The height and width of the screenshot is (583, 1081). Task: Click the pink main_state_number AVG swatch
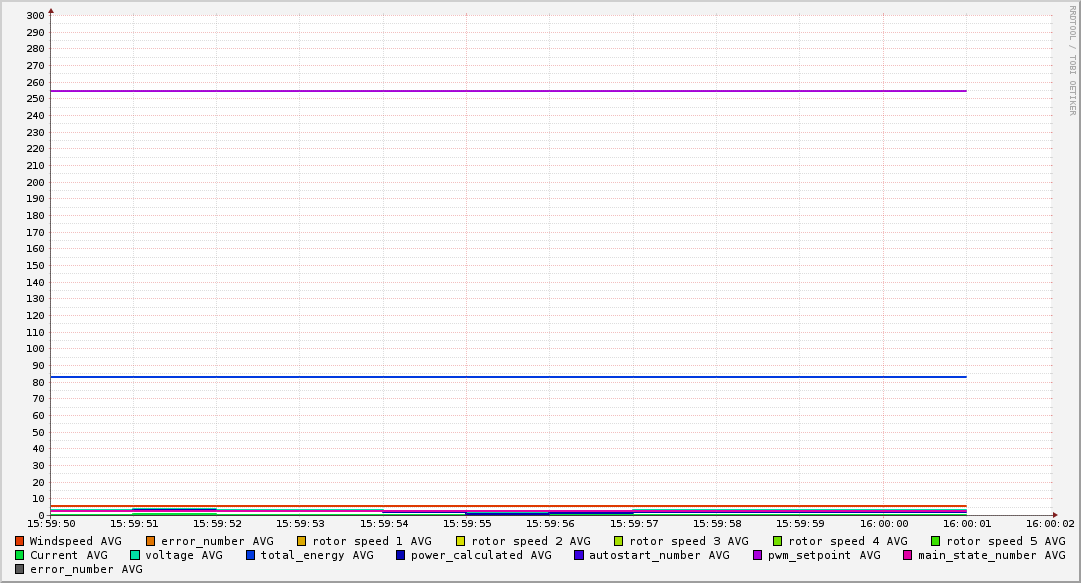908,555
